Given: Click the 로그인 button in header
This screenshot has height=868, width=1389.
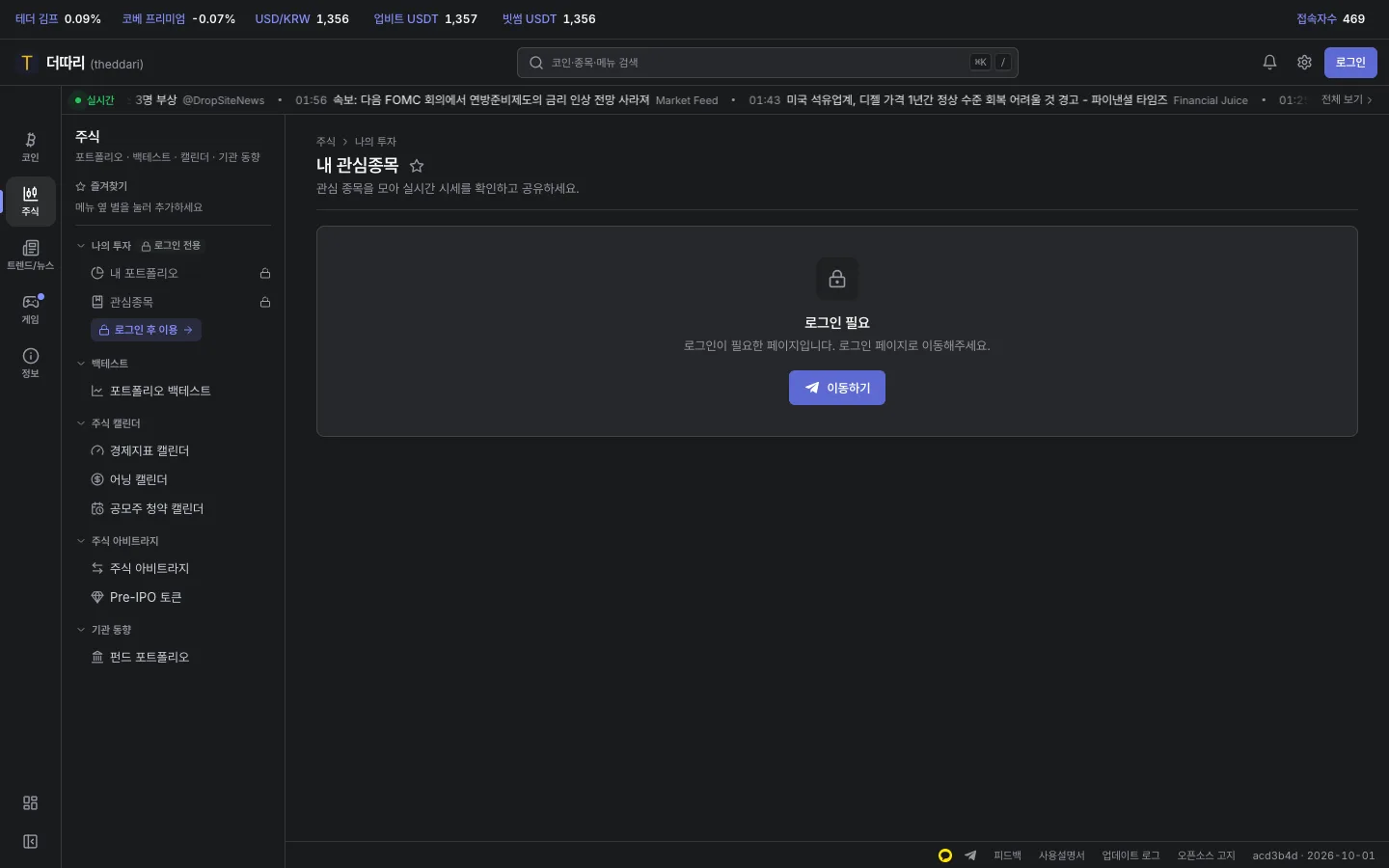Looking at the screenshot, I should [x=1350, y=63].
